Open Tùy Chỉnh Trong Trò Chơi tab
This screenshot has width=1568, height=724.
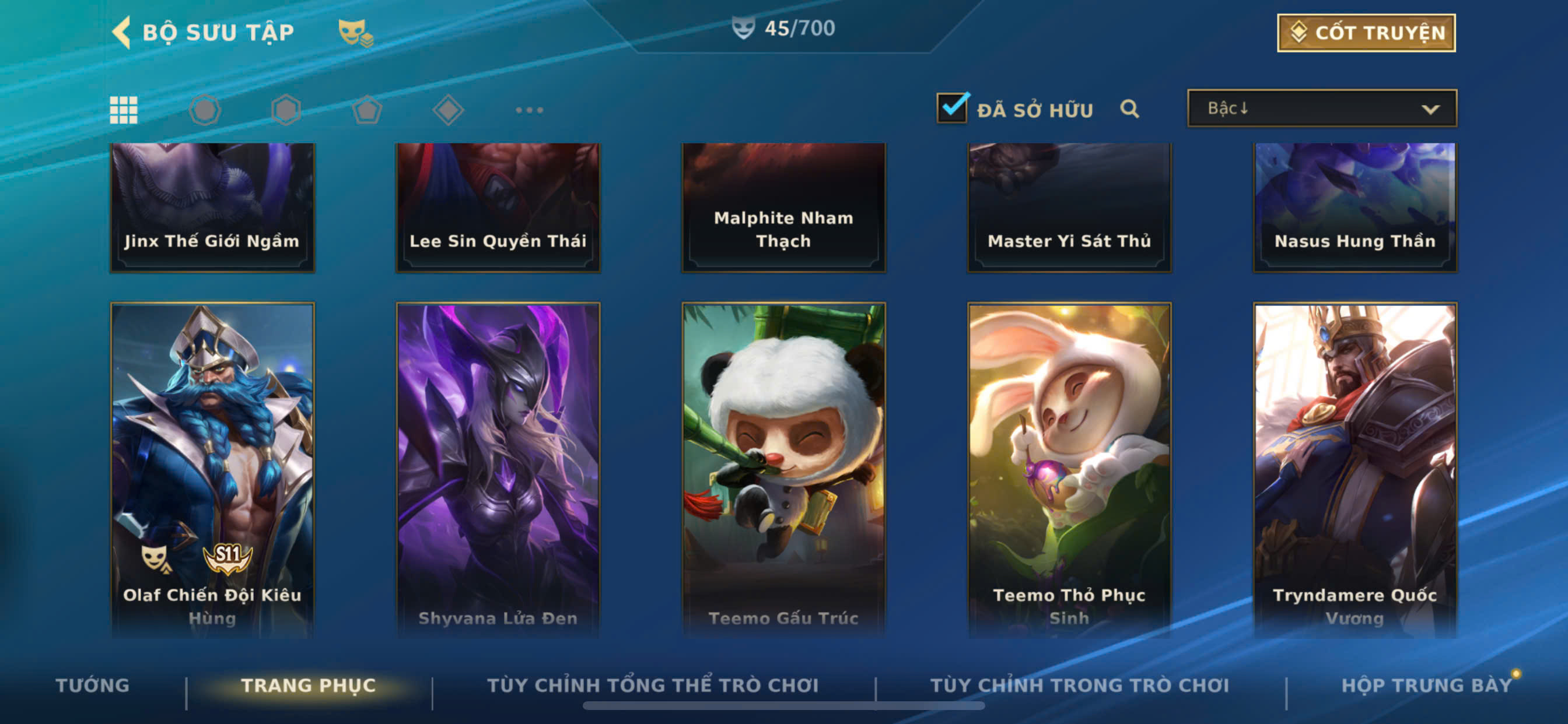(x=1080, y=685)
